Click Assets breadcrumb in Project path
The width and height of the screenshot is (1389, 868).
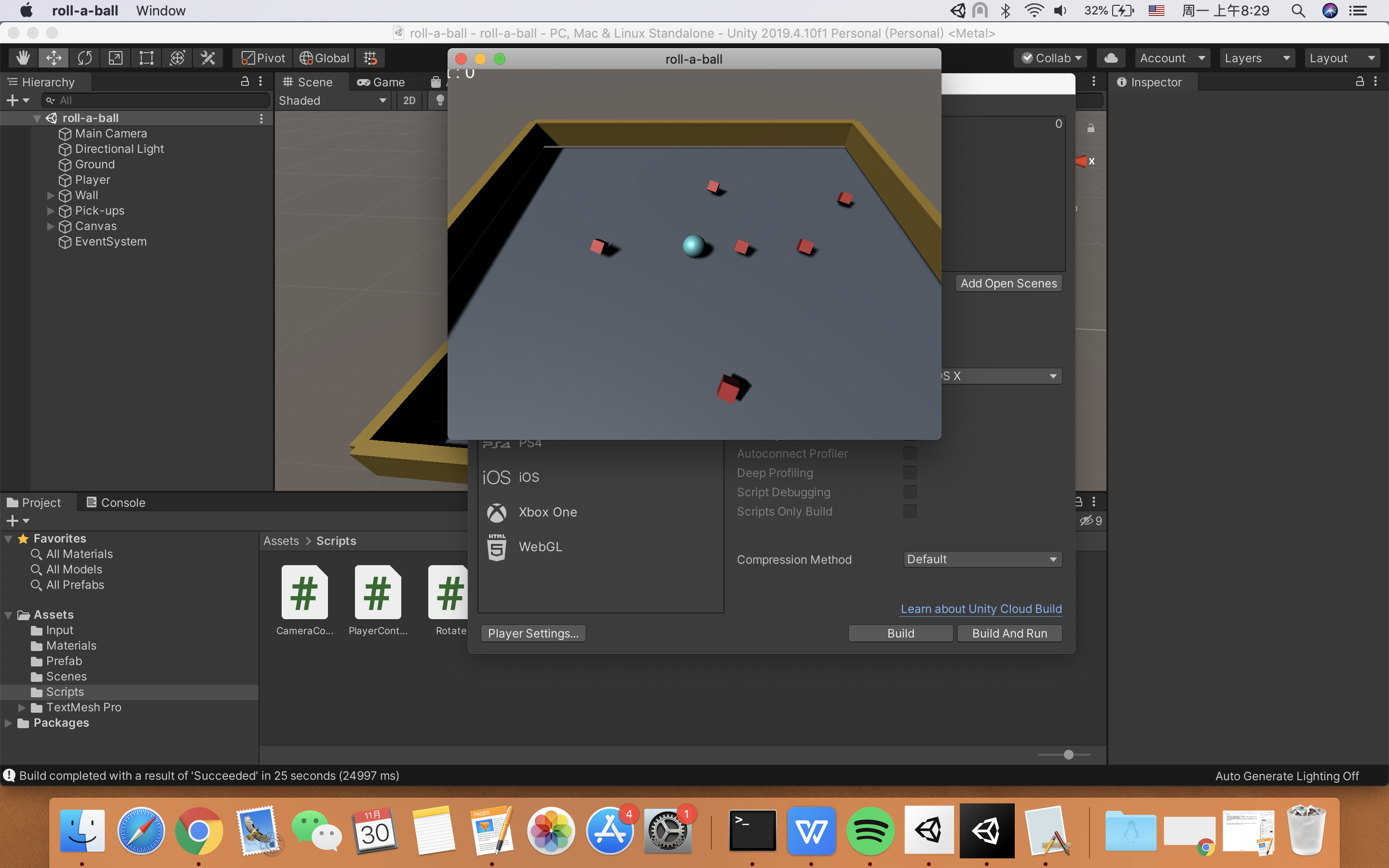[281, 541]
